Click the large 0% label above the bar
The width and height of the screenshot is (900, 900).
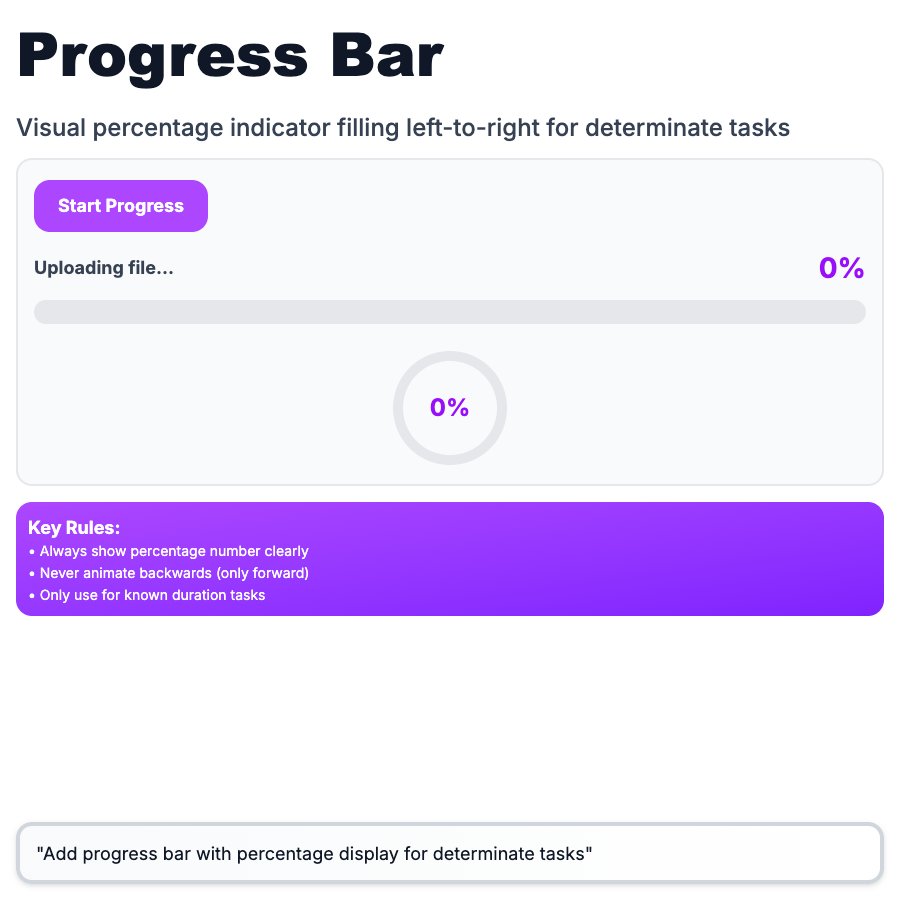click(x=841, y=268)
